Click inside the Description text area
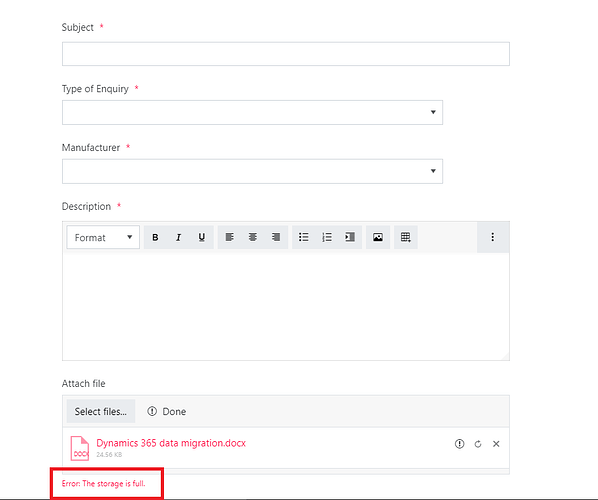Image resolution: width=598 pixels, height=500 pixels. click(x=286, y=306)
